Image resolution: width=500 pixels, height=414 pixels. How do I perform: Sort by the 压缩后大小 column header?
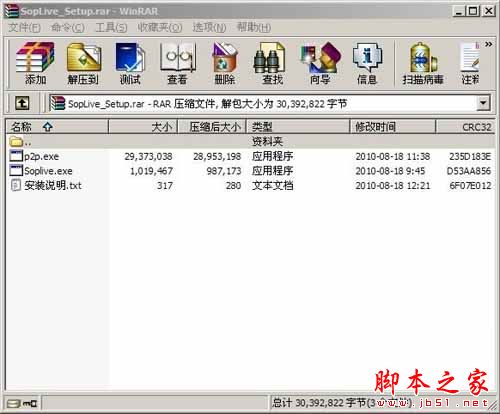212,127
